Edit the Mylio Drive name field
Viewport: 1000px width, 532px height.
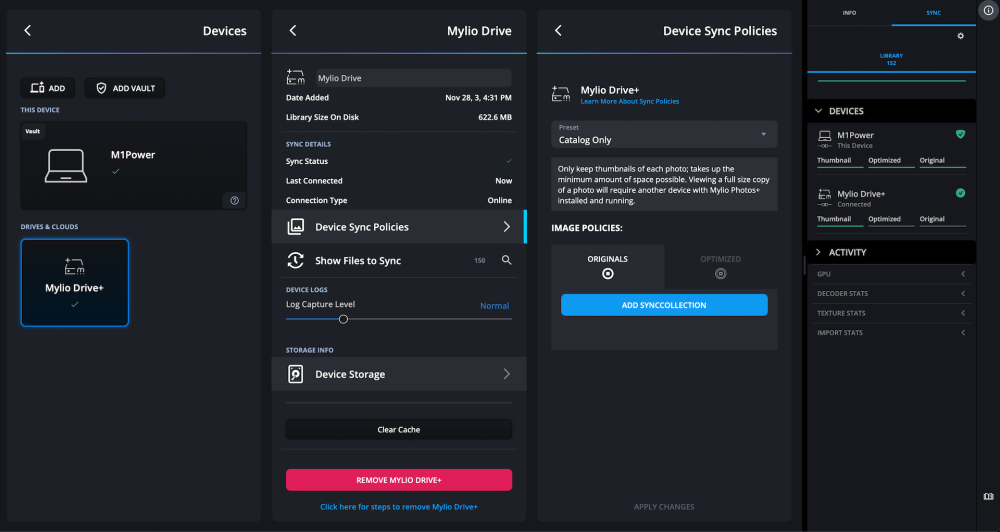pyautogui.click(x=413, y=78)
